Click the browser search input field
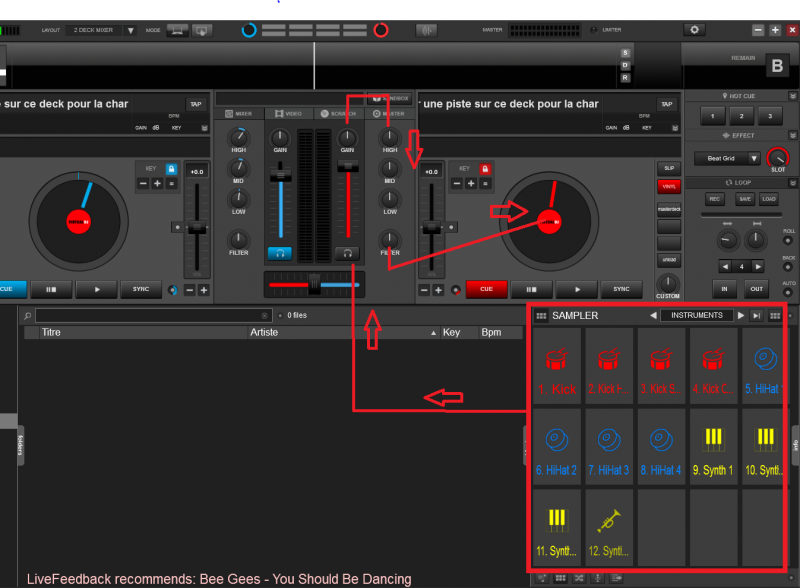This screenshot has height=588, width=800. tap(152, 316)
